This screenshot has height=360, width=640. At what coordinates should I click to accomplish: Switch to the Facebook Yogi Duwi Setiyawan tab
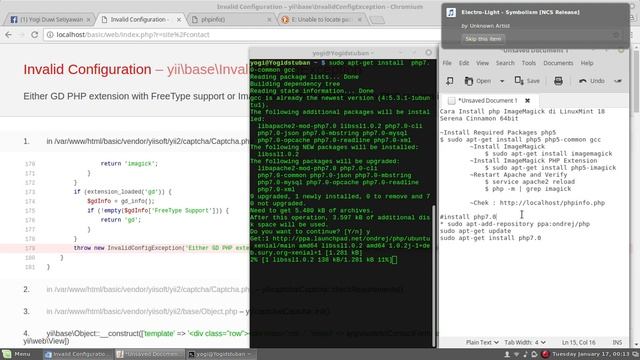click(x=50, y=19)
